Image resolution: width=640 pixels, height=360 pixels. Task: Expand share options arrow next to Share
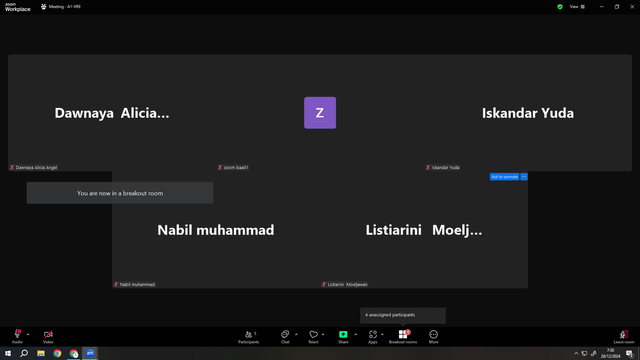point(355,334)
